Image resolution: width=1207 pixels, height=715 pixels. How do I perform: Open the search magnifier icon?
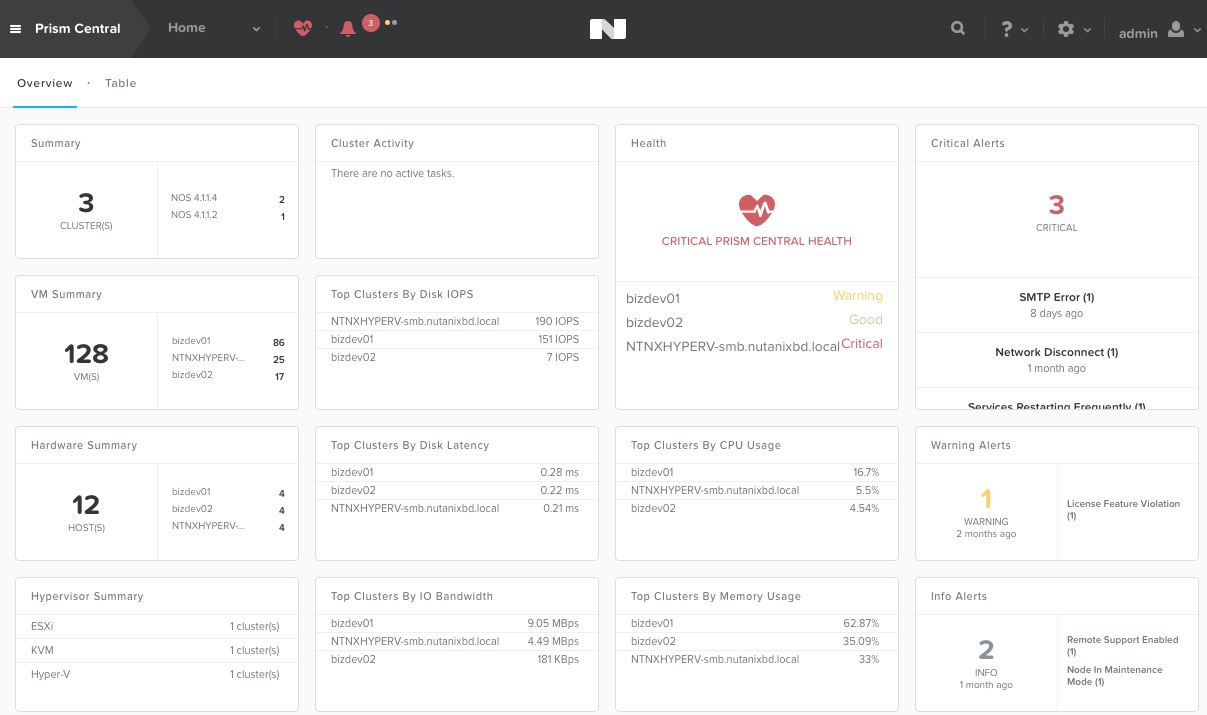click(x=958, y=29)
